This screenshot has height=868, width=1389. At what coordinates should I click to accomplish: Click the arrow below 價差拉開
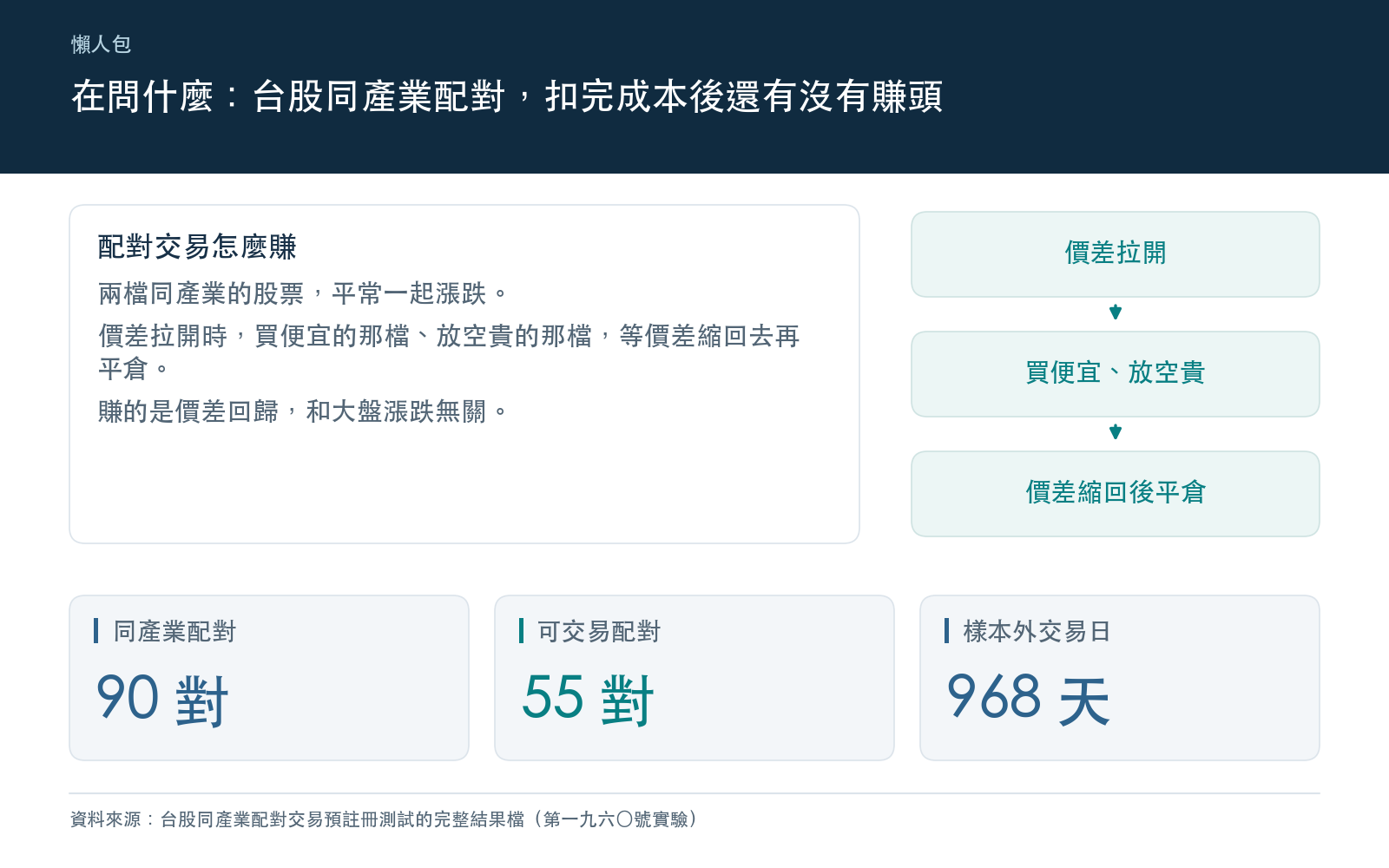click(1116, 312)
